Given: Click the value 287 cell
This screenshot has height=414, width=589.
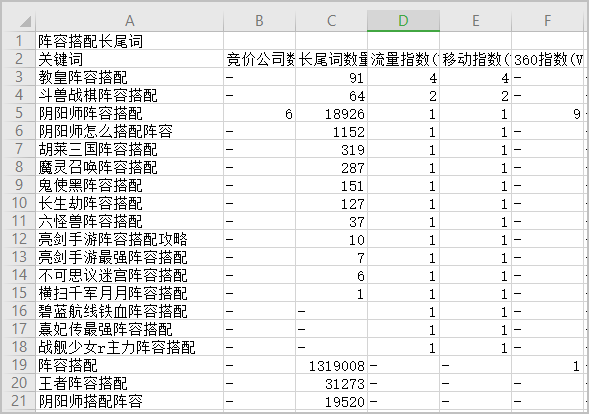Looking at the screenshot, I should point(332,167).
